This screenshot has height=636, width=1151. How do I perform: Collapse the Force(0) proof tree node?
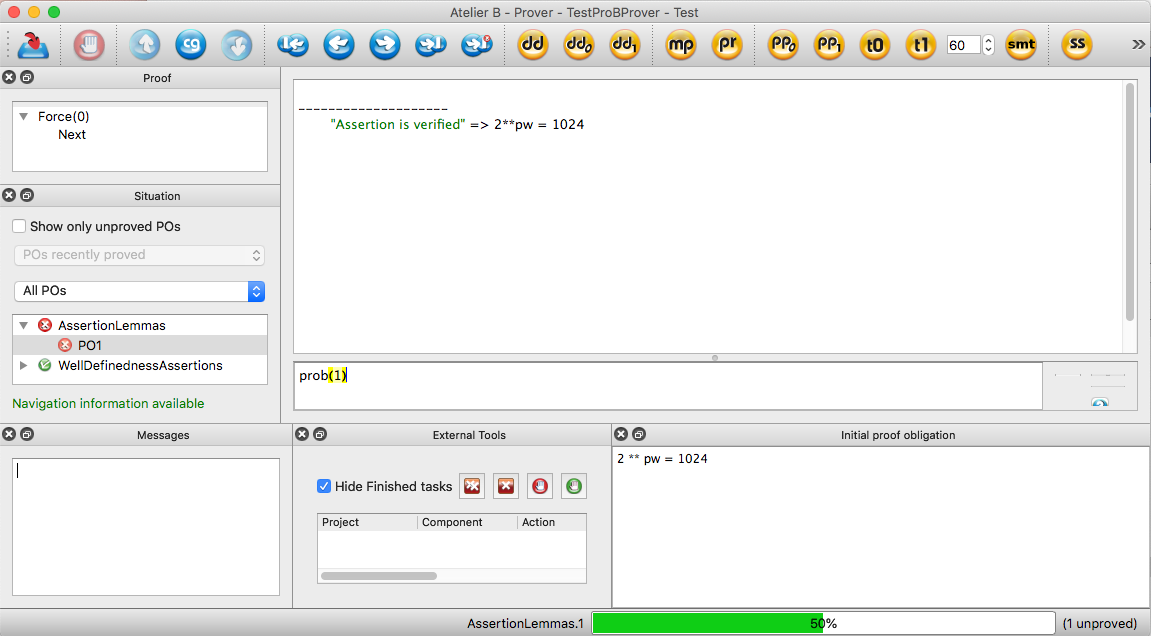point(24,116)
